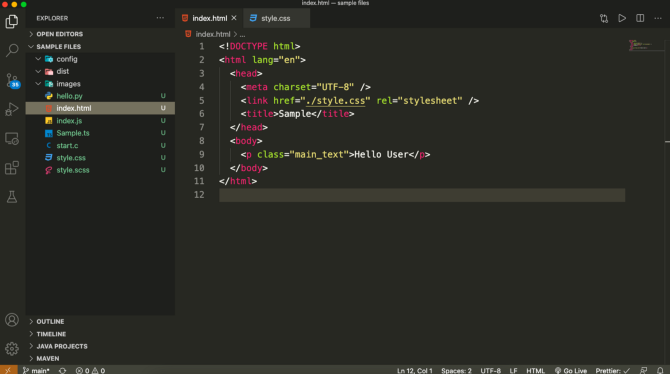Viewport: 670px width, 374px height.
Task: Open the notifications bell in status bar
Action: (x=660, y=371)
